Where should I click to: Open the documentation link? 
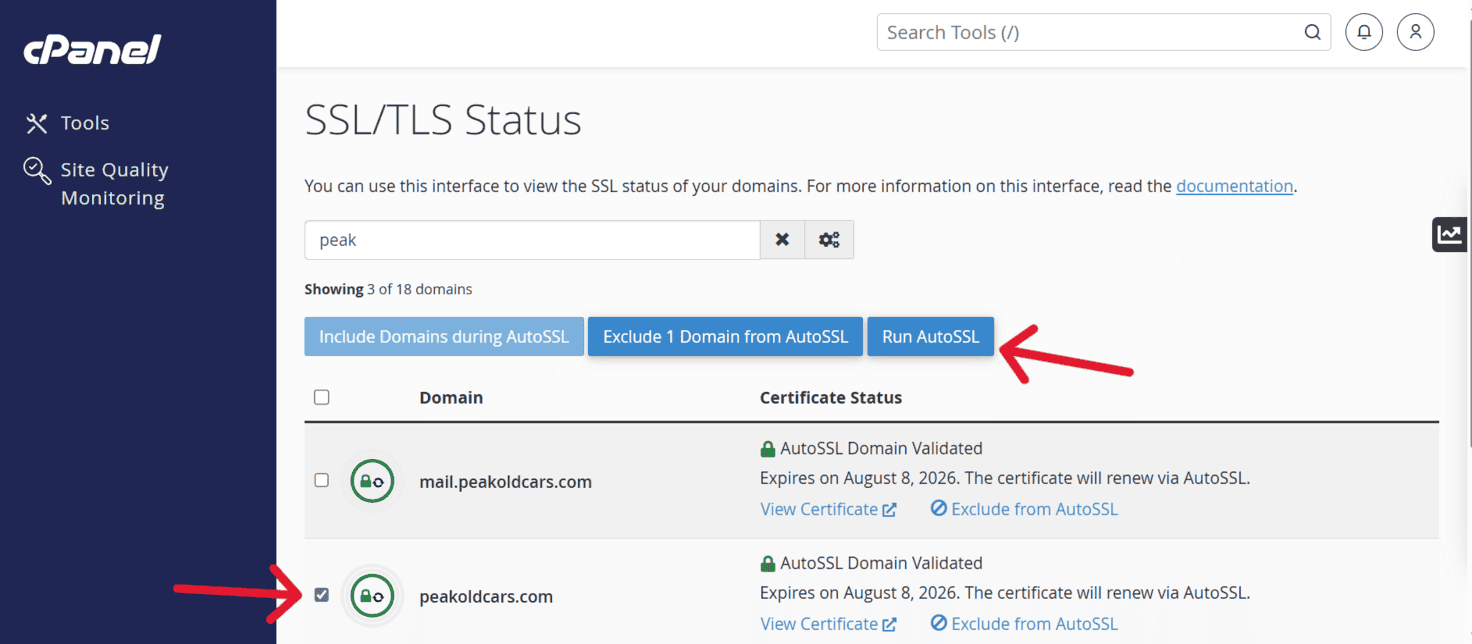(1234, 186)
